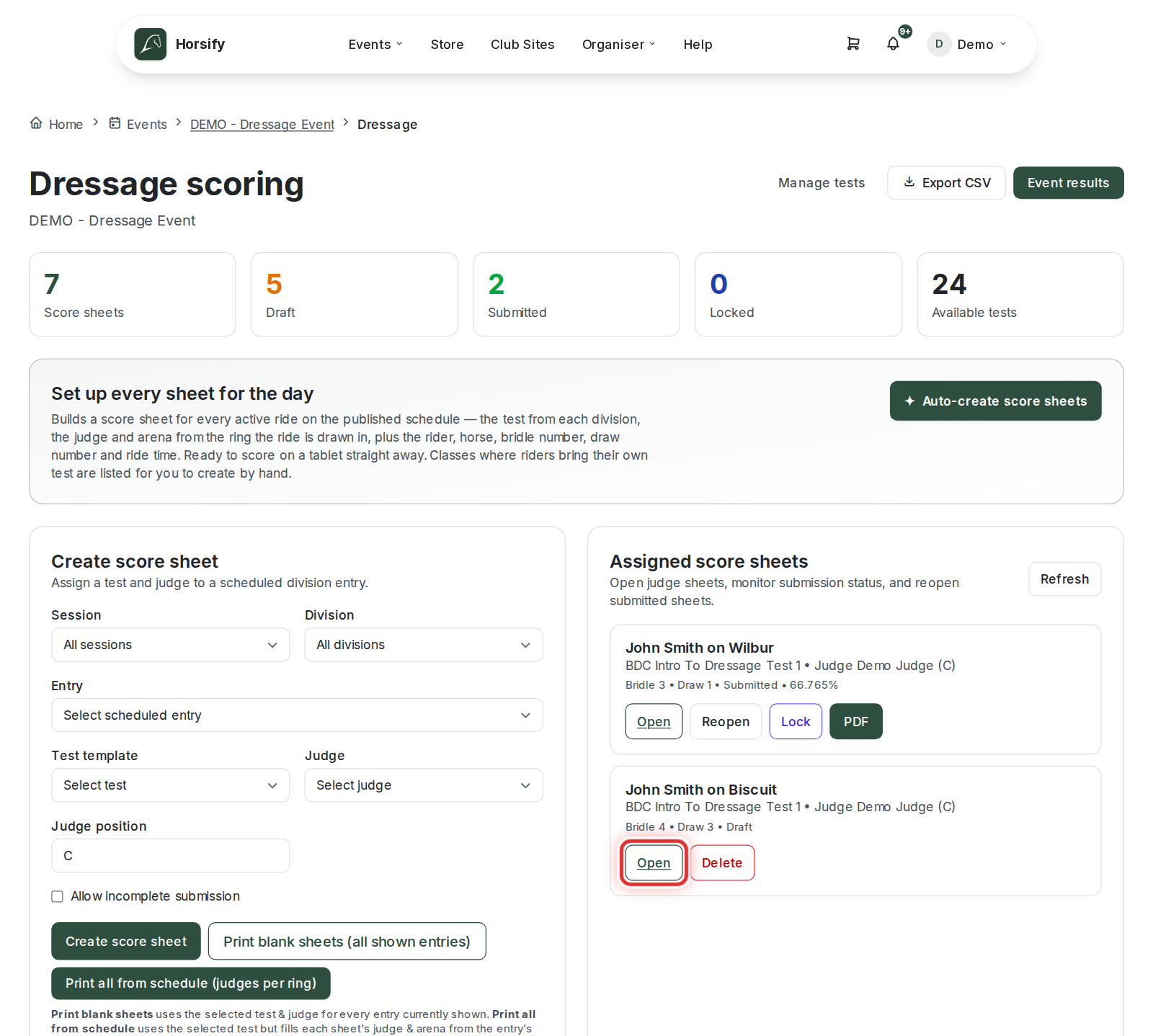Click DEMO - Dressage Event breadcrumb link
Viewport: 1153px width, 1036px height.
click(262, 125)
